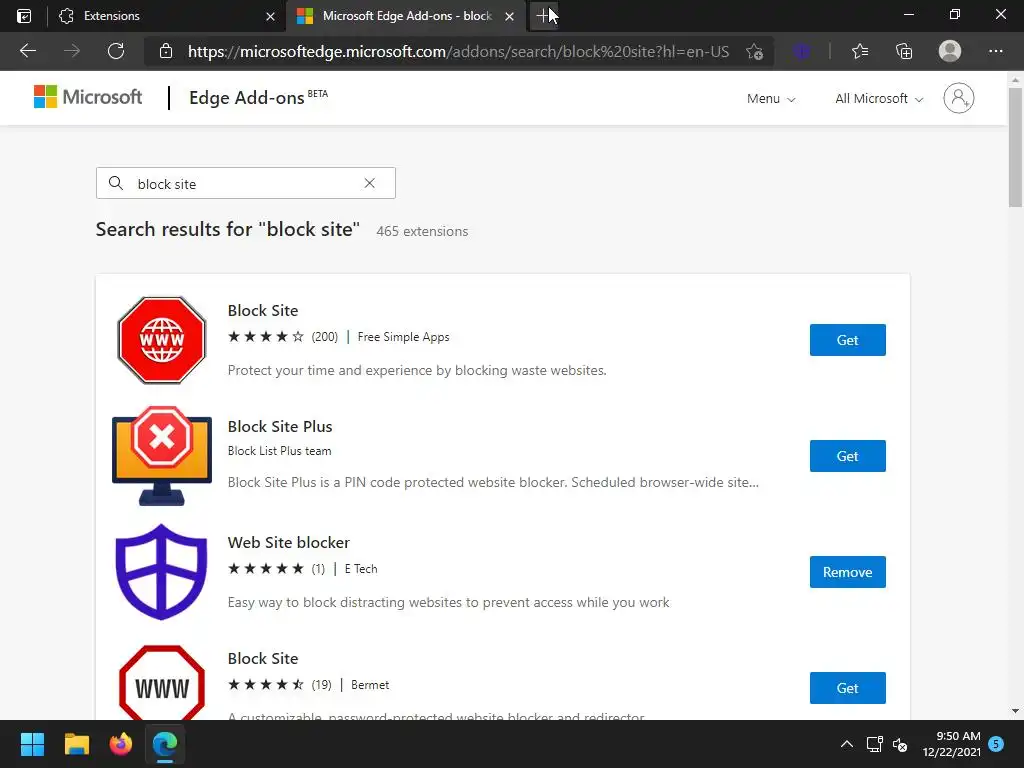Click 'Block List Plus team' publisher
The width and height of the screenshot is (1024, 768).
tap(279, 451)
